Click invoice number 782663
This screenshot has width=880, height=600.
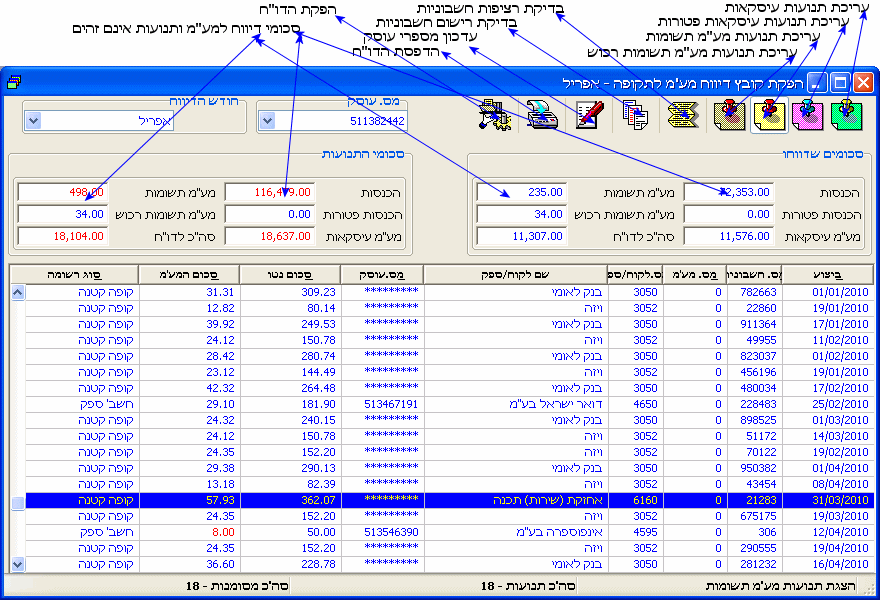pyautogui.click(x=758, y=292)
